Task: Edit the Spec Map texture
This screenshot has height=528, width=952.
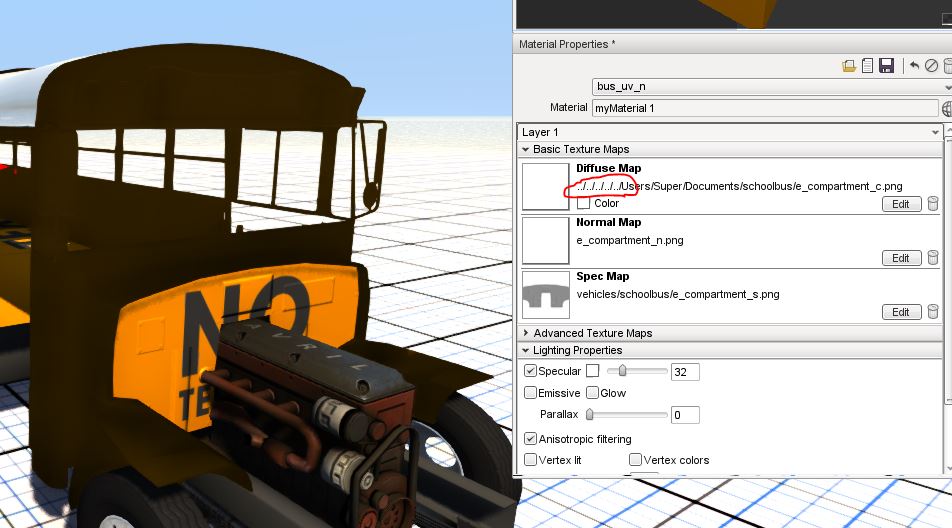Action: [x=902, y=312]
